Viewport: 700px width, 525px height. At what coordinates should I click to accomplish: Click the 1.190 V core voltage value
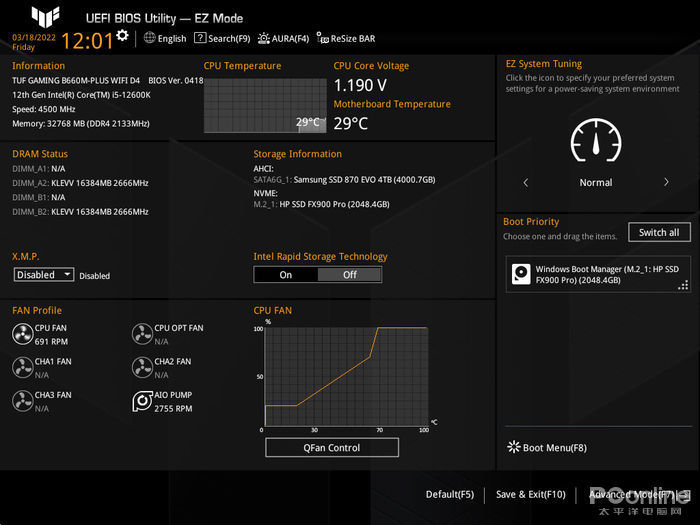(360, 85)
